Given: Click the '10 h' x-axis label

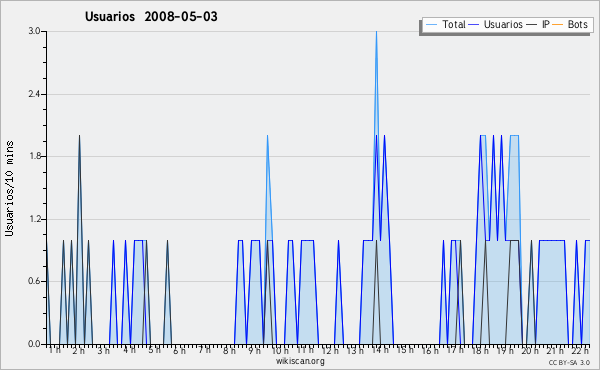Looking at the screenshot, I should (280, 350).
